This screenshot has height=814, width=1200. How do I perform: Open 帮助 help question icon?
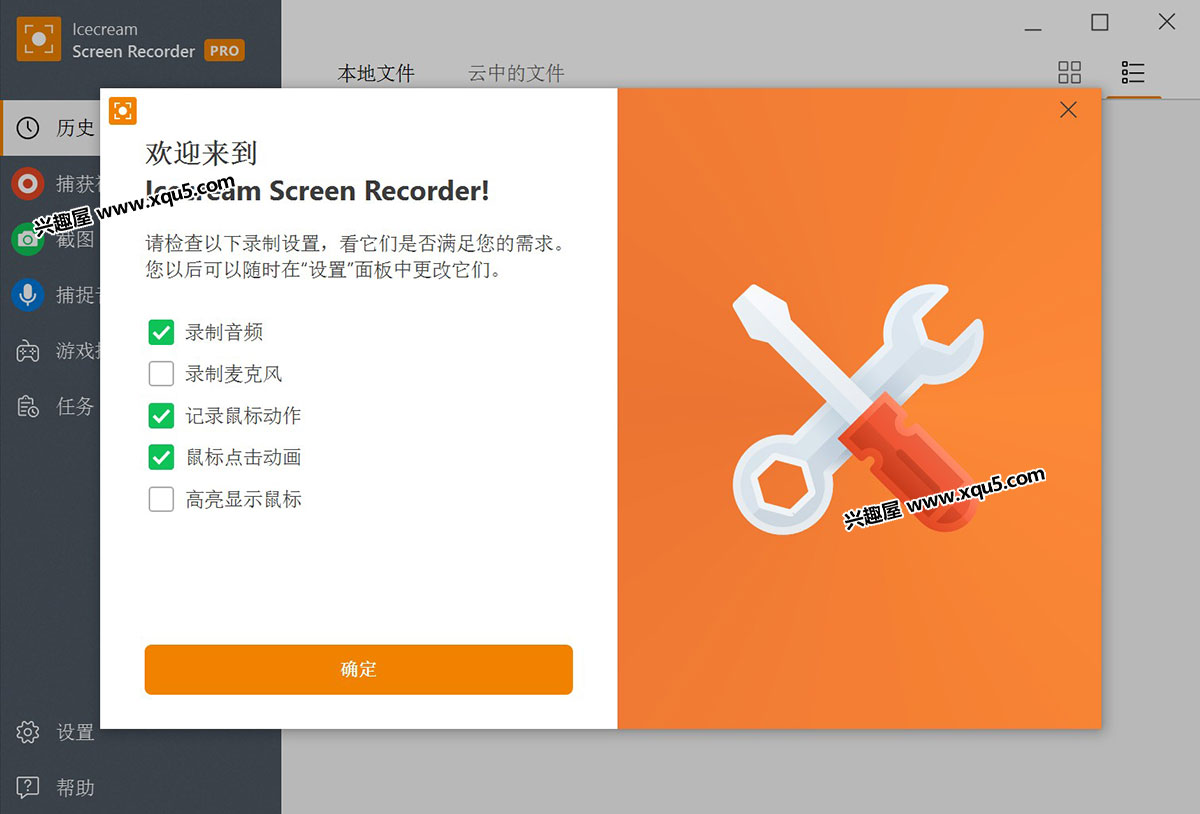pos(28,787)
